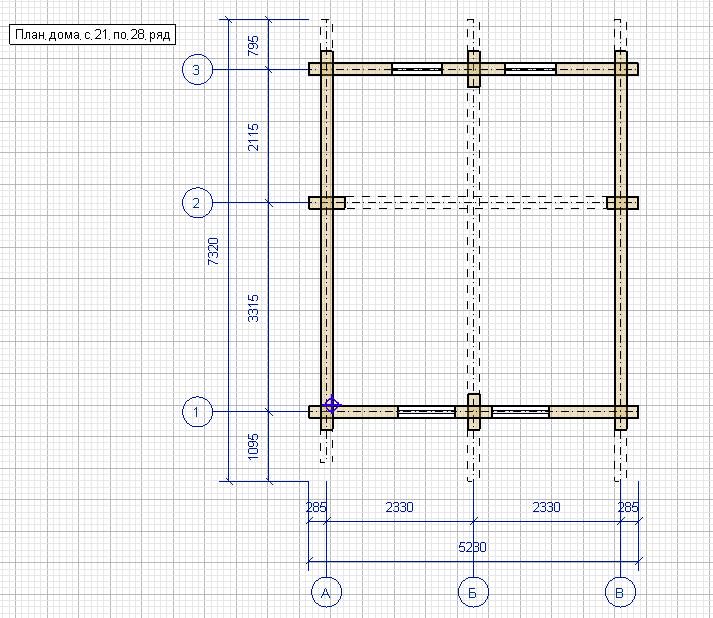Select the right vertical log wall on axis В

621,240
